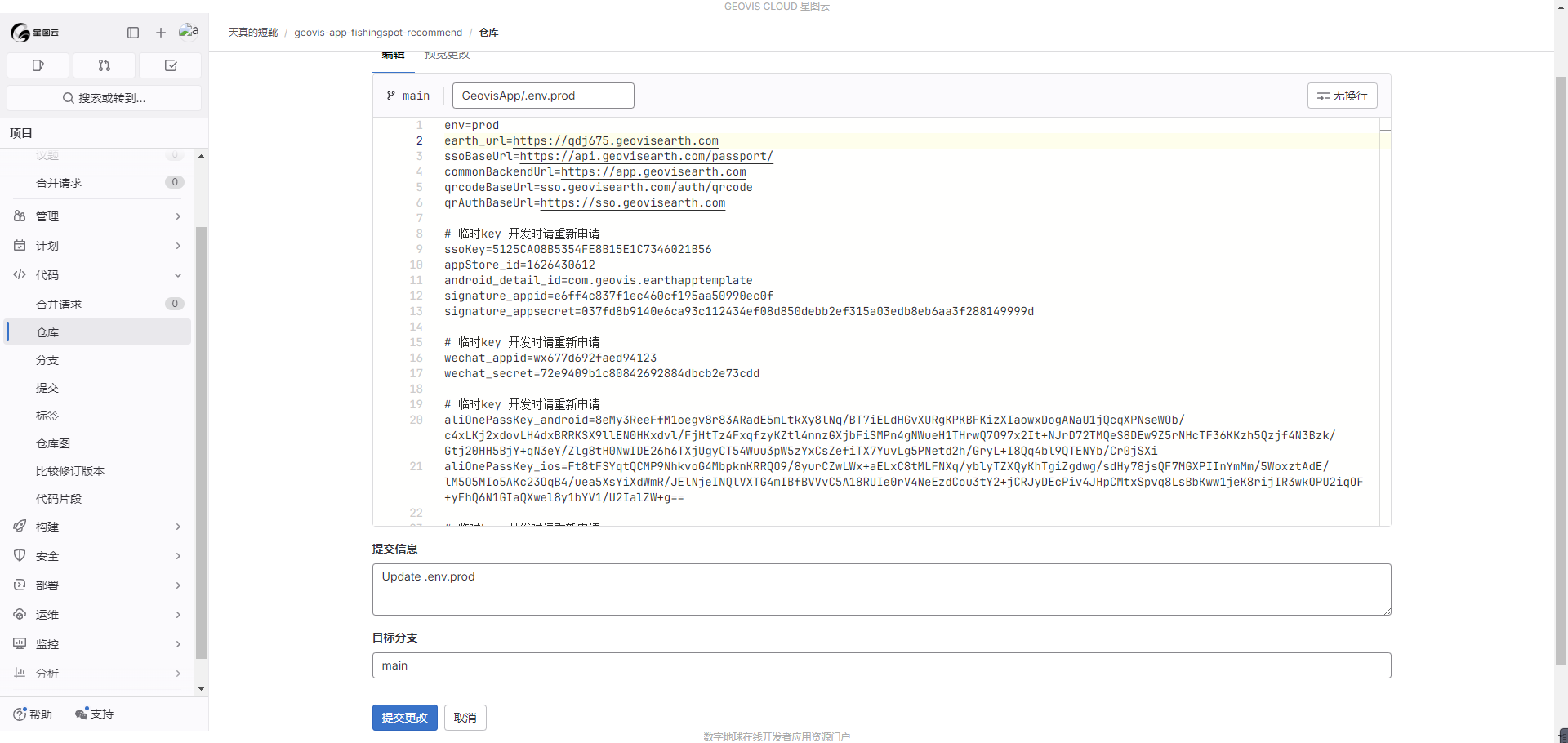
Task: Open 比较修订版本 in the sidebar
Action: point(98,471)
